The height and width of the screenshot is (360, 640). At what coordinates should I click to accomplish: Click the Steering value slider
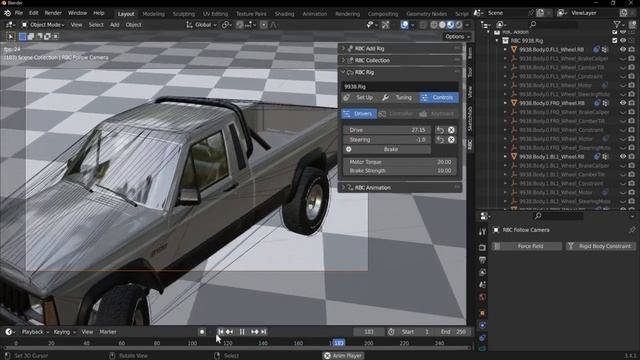(x=387, y=140)
